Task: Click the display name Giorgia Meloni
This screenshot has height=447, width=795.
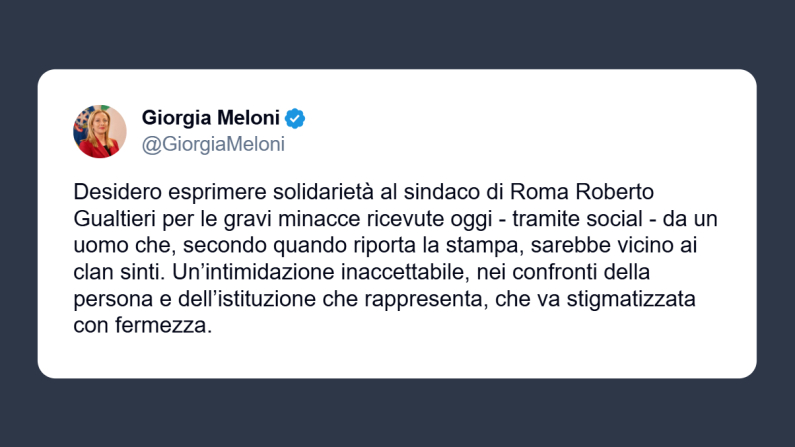Action: pyautogui.click(x=210, y=118)
